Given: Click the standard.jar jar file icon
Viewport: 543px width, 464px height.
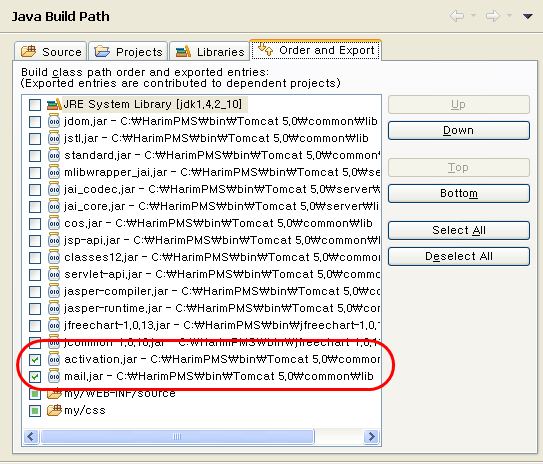Looking at the screenshot, I should pos(54,155).
